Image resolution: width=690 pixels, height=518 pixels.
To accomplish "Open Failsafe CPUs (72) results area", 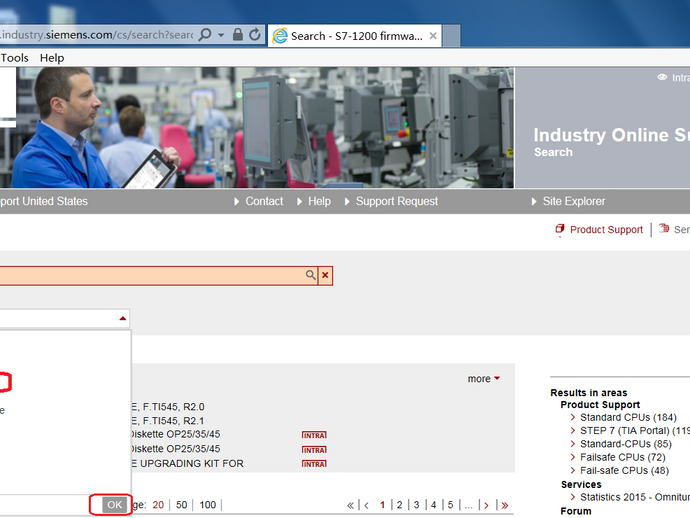I will (623, 457).
